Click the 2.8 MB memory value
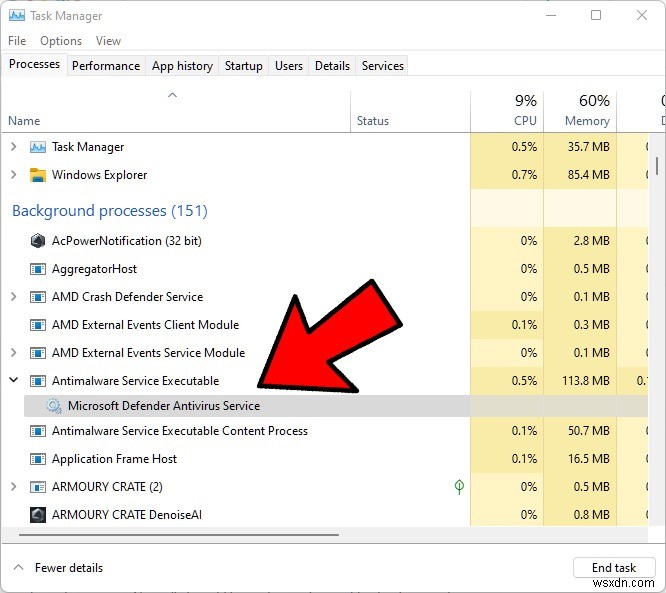The width and height of the screenshot is (666, 593). pos(592,241)
